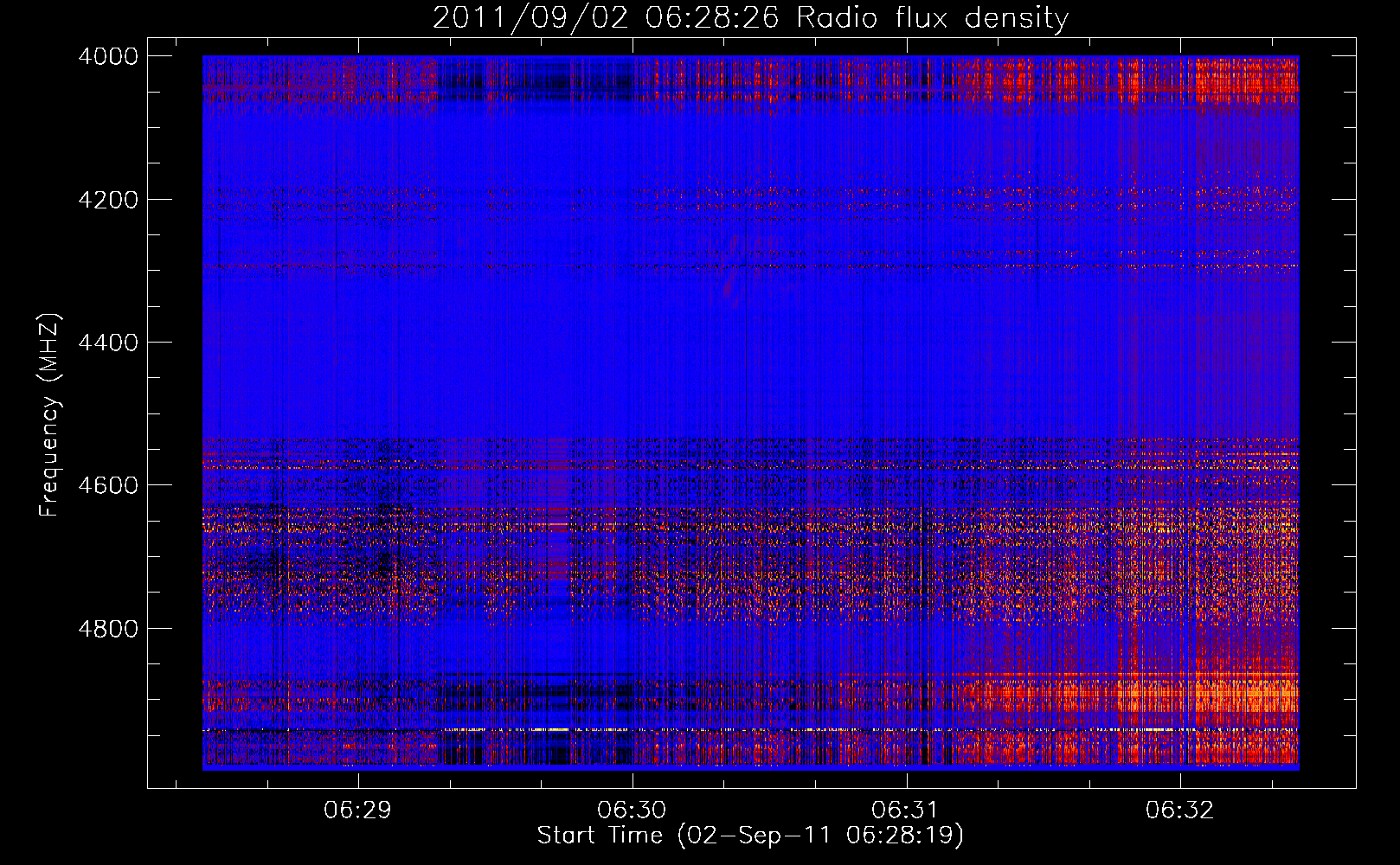Click the 06:31 time tick label
This screenshot has height=865, width=1400.
pos(906,811)
